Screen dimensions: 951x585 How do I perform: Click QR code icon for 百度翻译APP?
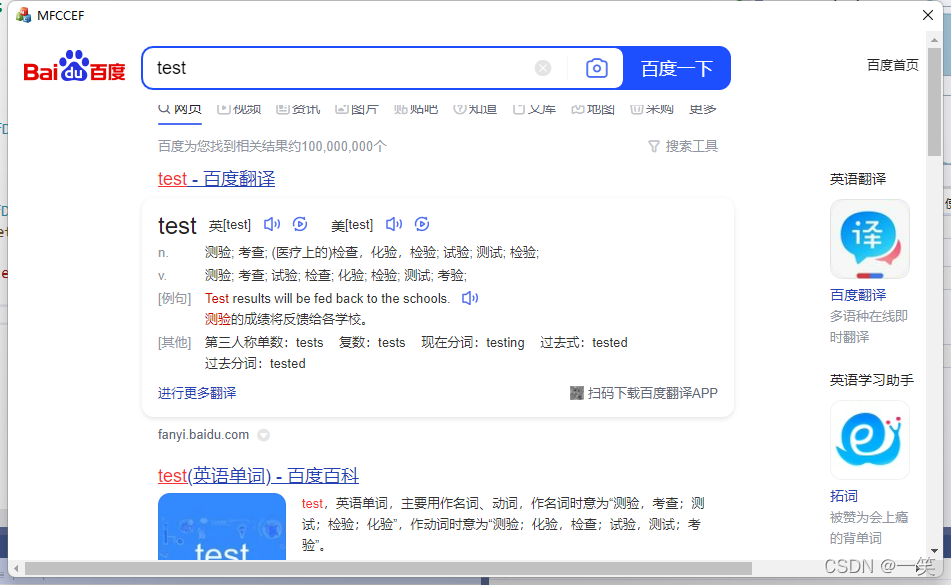pyautogui.click(x=577, y=393)
